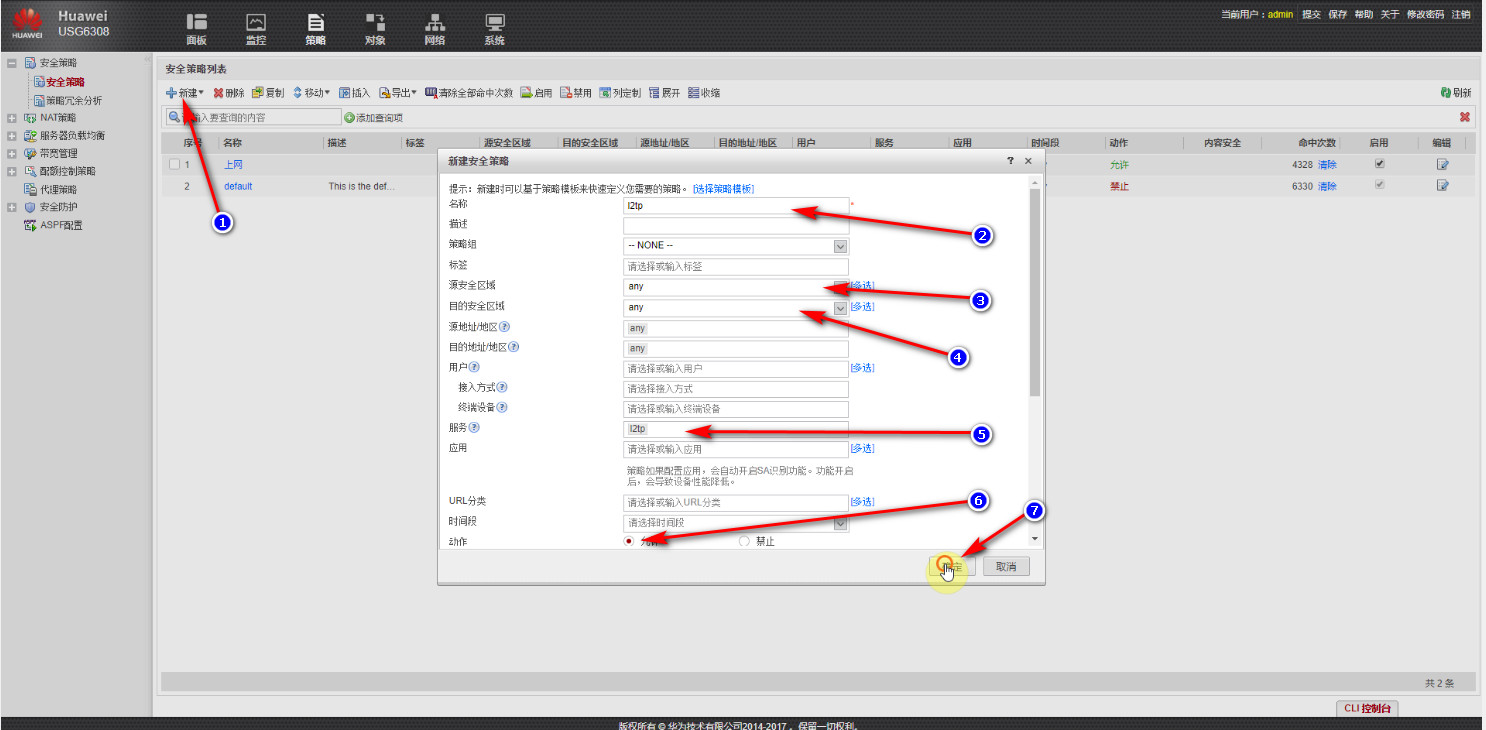Viewport: 1486px width, 730px height.
Task: Click the 刷新 refresh icon
Action: pos(1446,93)
